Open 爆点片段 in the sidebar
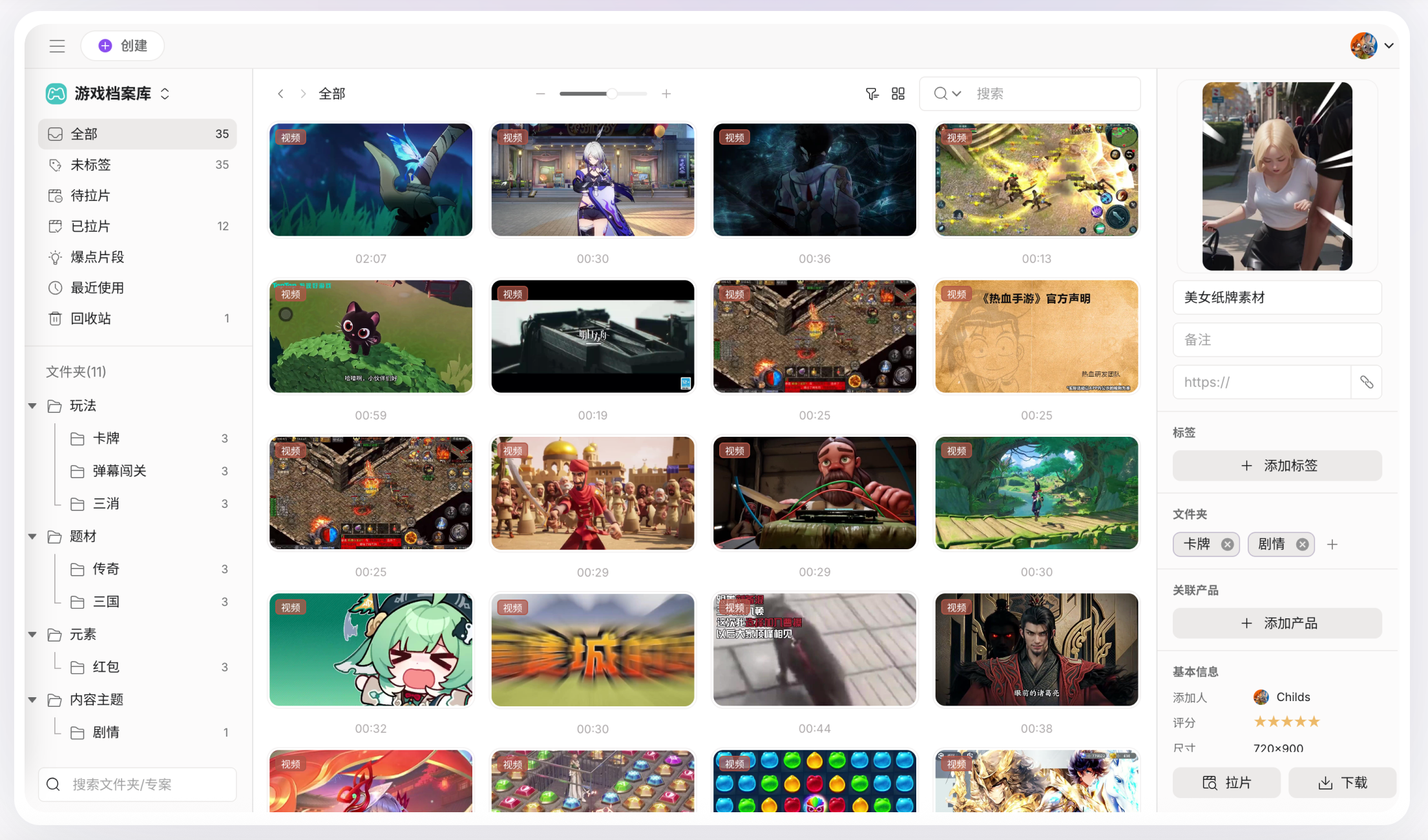1428x840 pixels. pyautogui.click(x=97, y=257)
